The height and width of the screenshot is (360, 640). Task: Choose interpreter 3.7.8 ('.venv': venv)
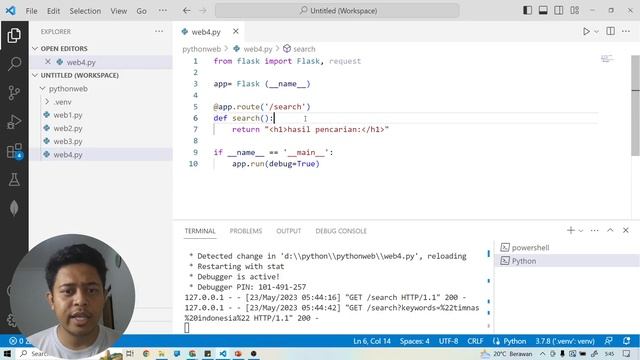pyautogui.click(x=565, y=341)
